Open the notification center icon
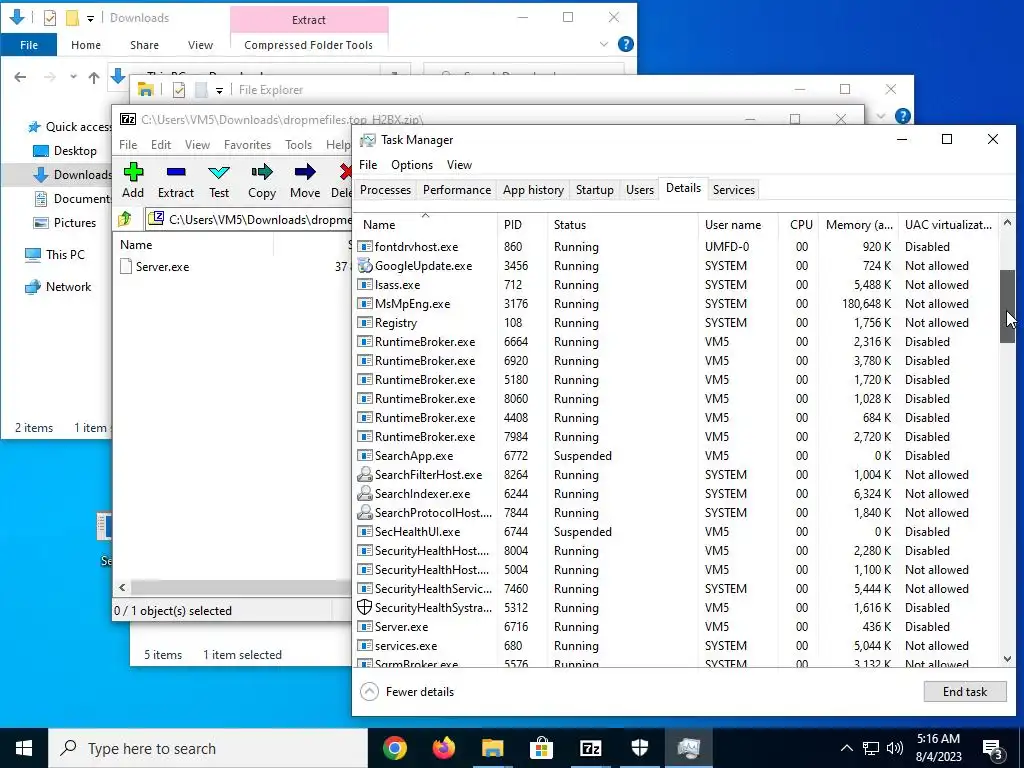This screenshot has width=1024, height=768. [x=993, y=749]
